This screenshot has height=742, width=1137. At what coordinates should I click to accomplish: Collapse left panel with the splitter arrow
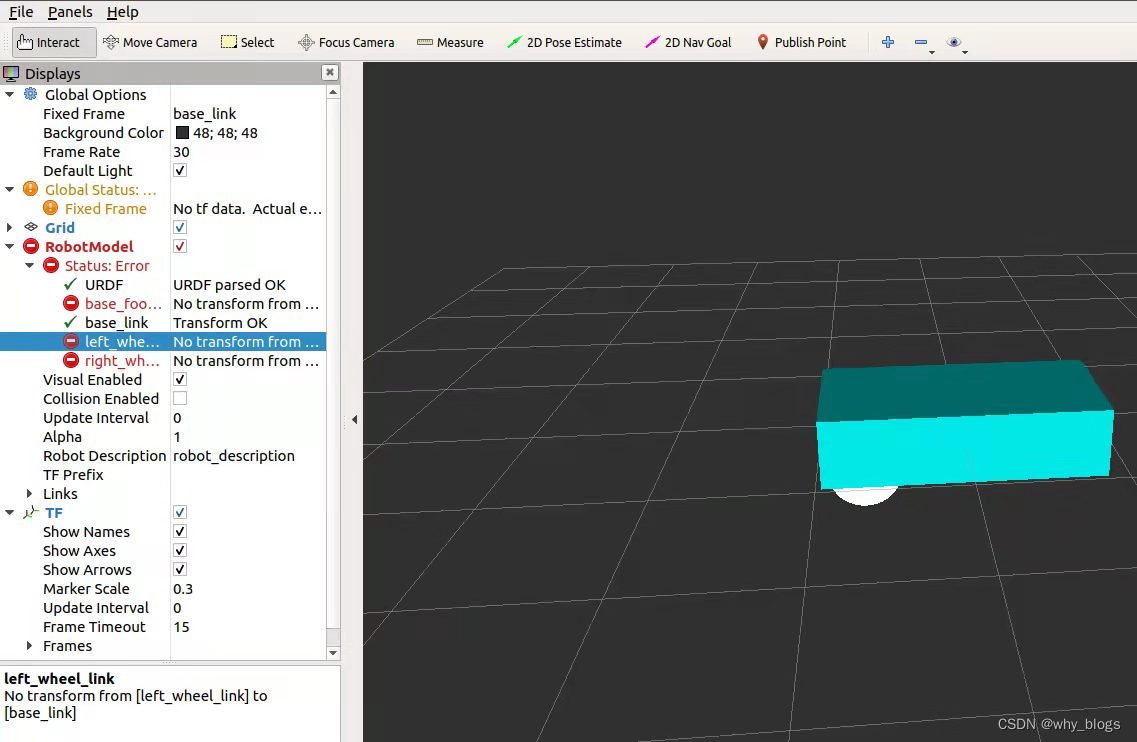pos(354,419)
